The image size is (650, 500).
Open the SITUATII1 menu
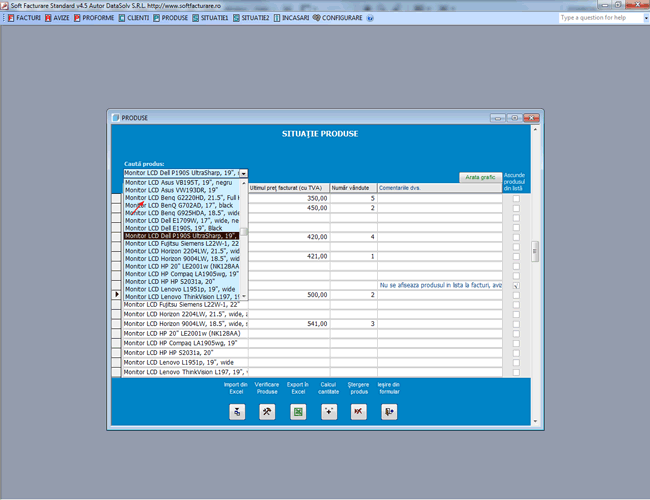[x=210, y=18]
